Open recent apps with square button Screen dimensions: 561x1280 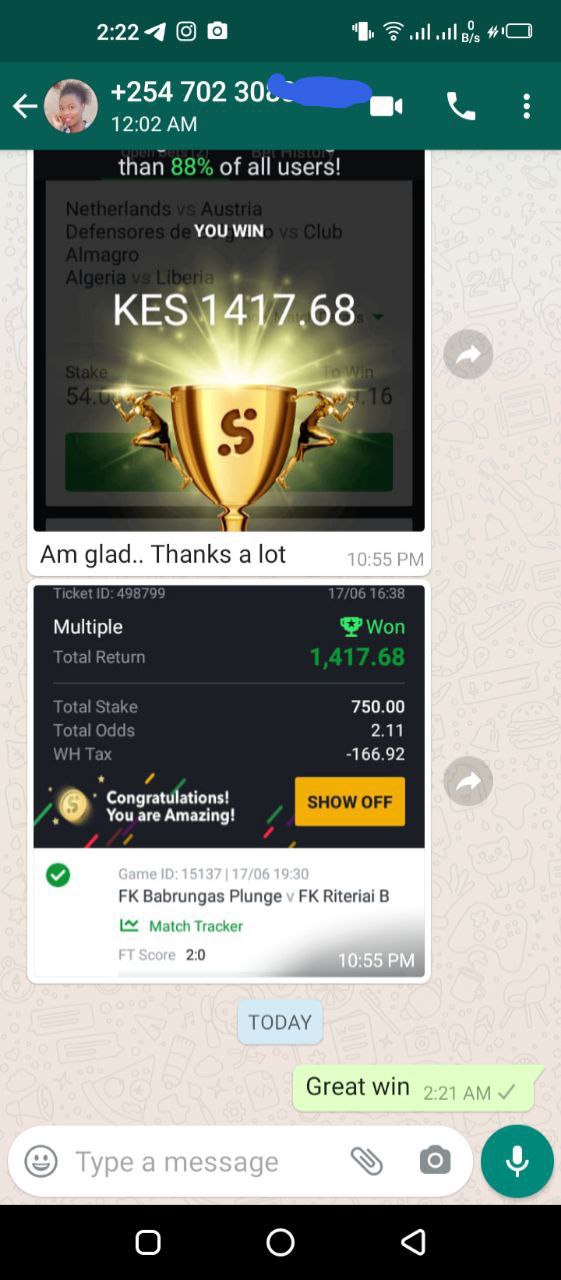pyautogui.click(x=148, y=1242)
